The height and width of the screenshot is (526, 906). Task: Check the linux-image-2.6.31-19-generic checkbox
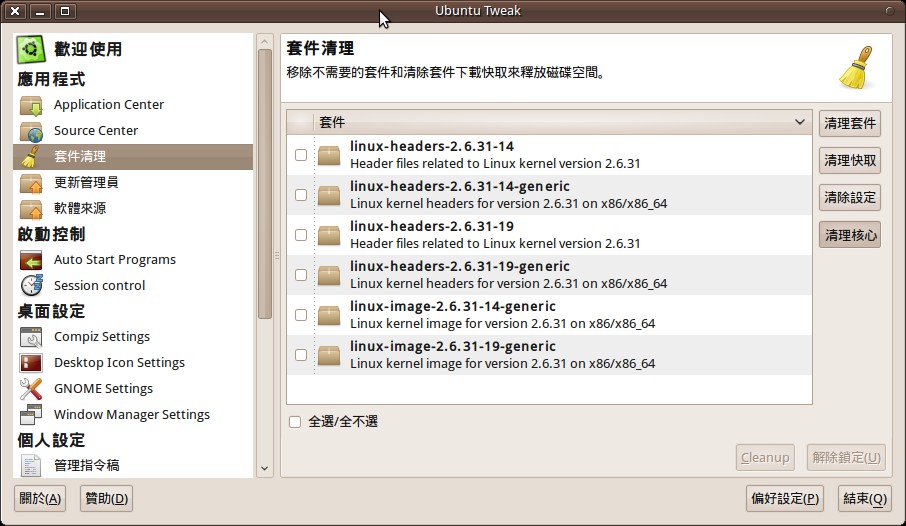tap(301, 354)
